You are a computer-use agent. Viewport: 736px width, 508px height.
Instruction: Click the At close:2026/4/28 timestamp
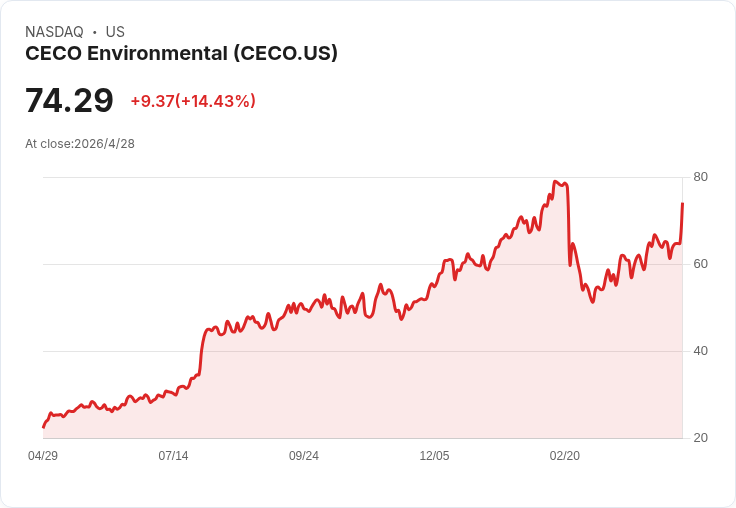pos(80,144)
